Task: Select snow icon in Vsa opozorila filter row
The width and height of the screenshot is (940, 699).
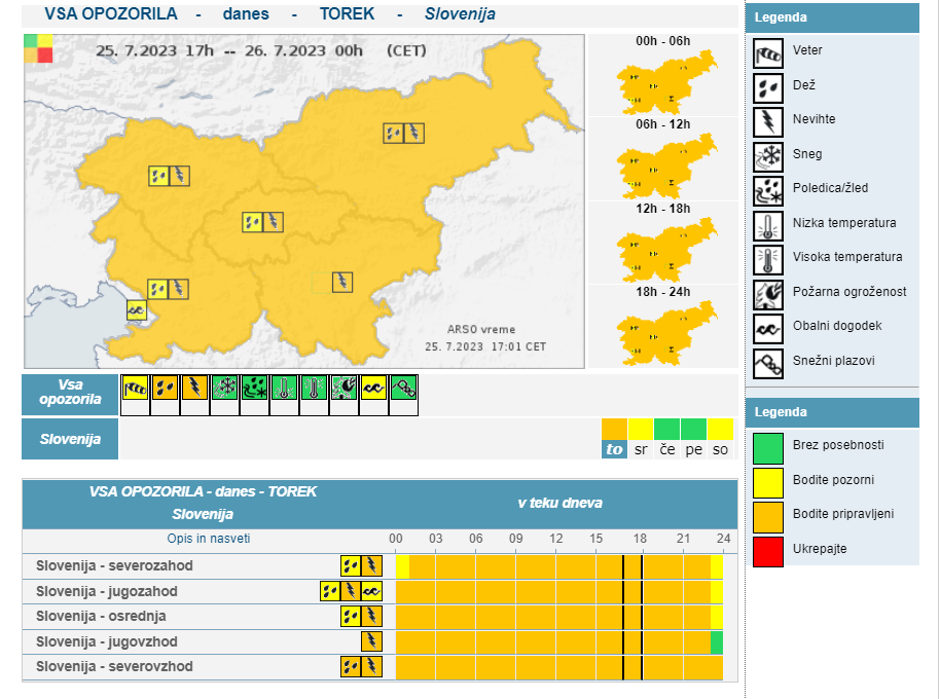Action: click(x=224, y=388)
